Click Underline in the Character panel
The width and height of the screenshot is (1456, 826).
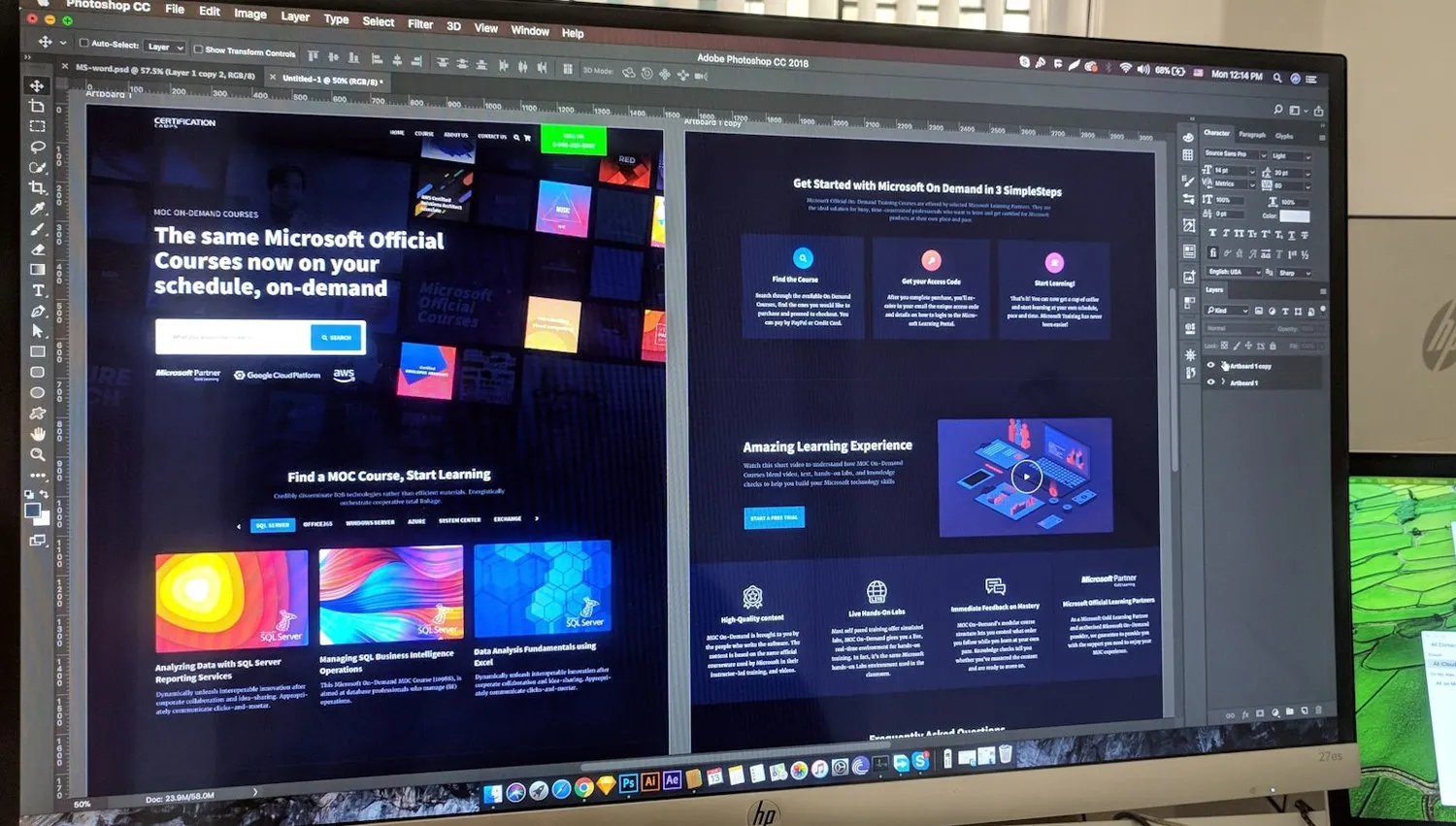pos(1291,235)
